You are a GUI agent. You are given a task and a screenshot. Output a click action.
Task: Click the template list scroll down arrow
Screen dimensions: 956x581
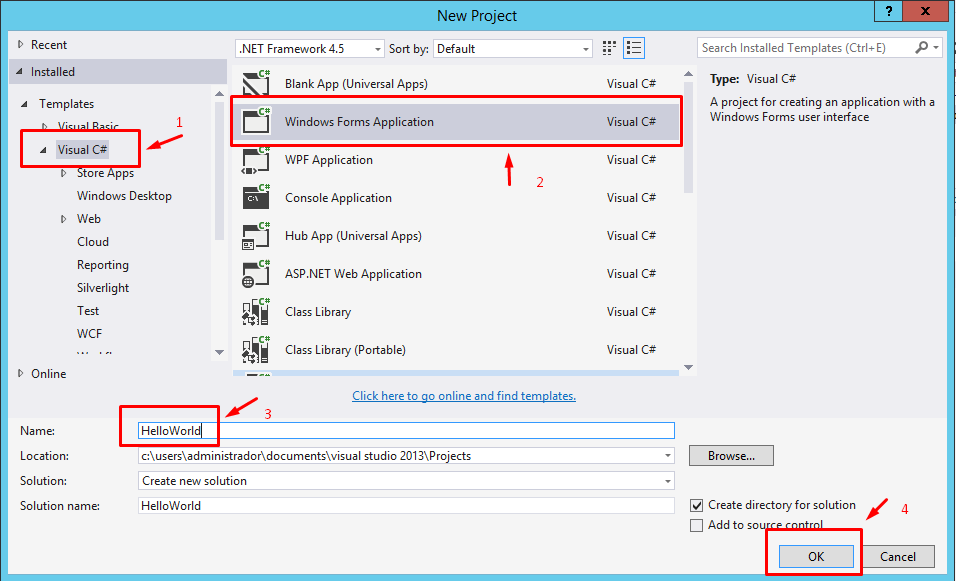coord(688,368)
